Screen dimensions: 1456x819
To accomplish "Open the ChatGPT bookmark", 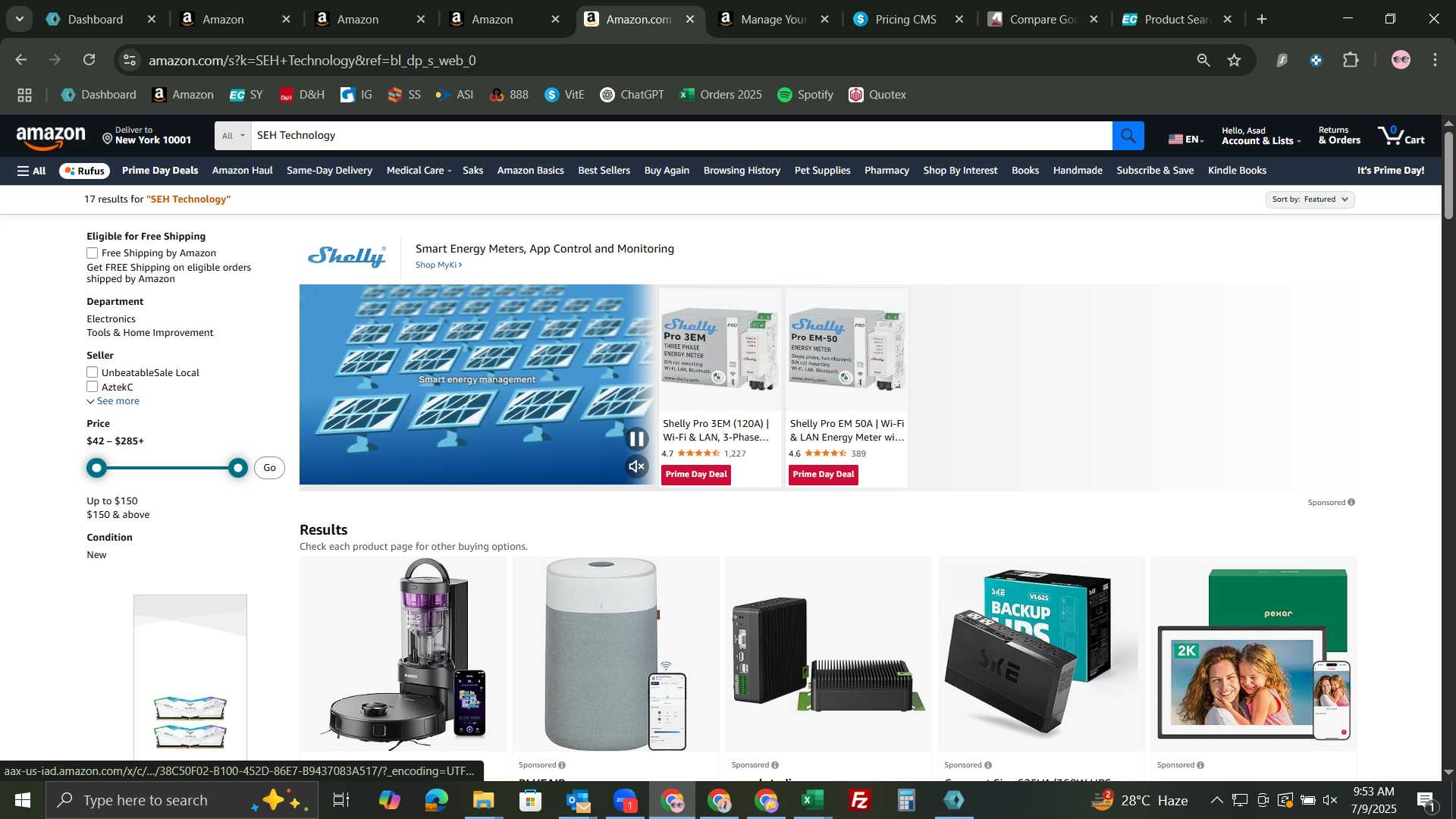I will pos(632,95).
